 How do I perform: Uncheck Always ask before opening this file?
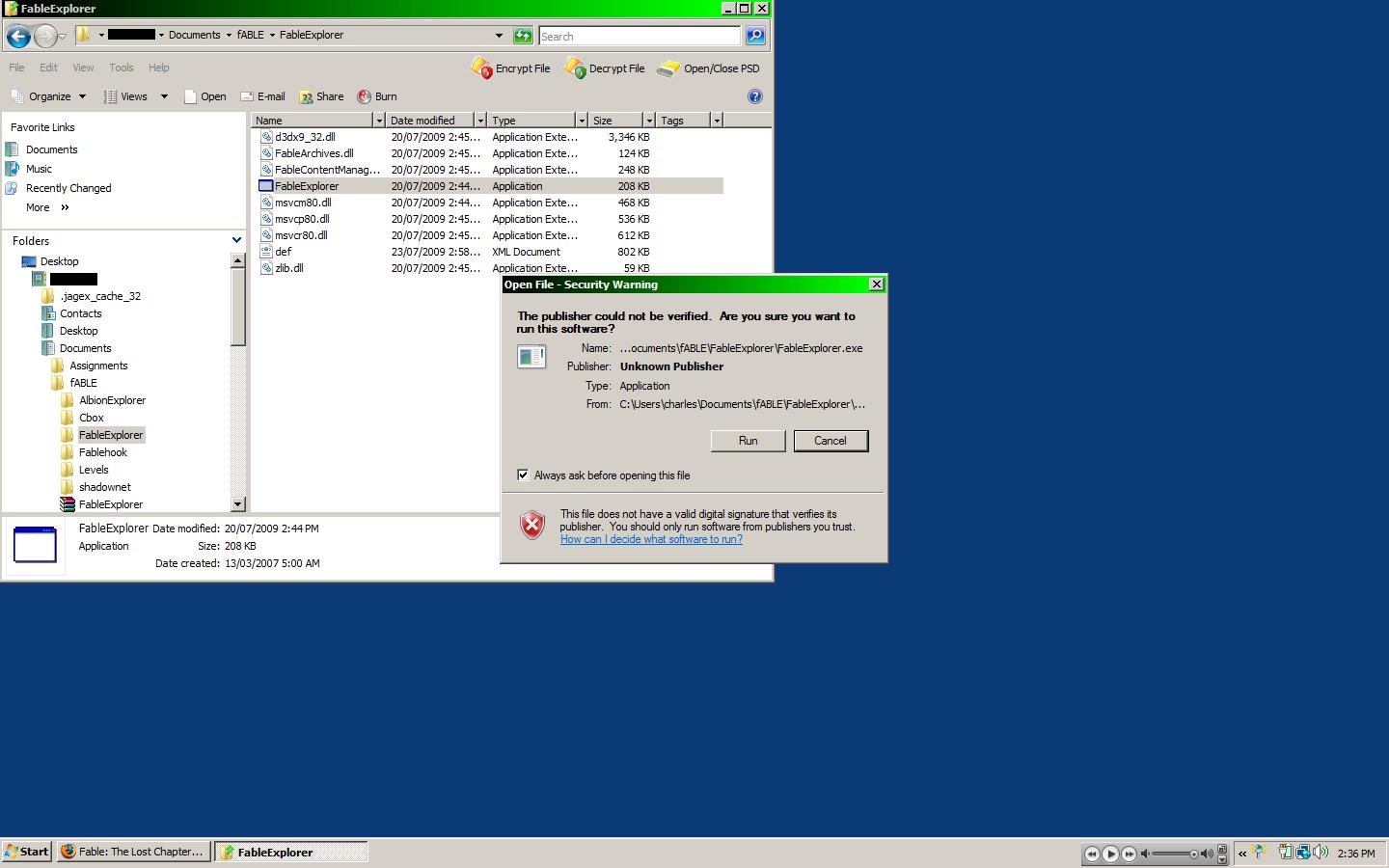tap(523, 475)
